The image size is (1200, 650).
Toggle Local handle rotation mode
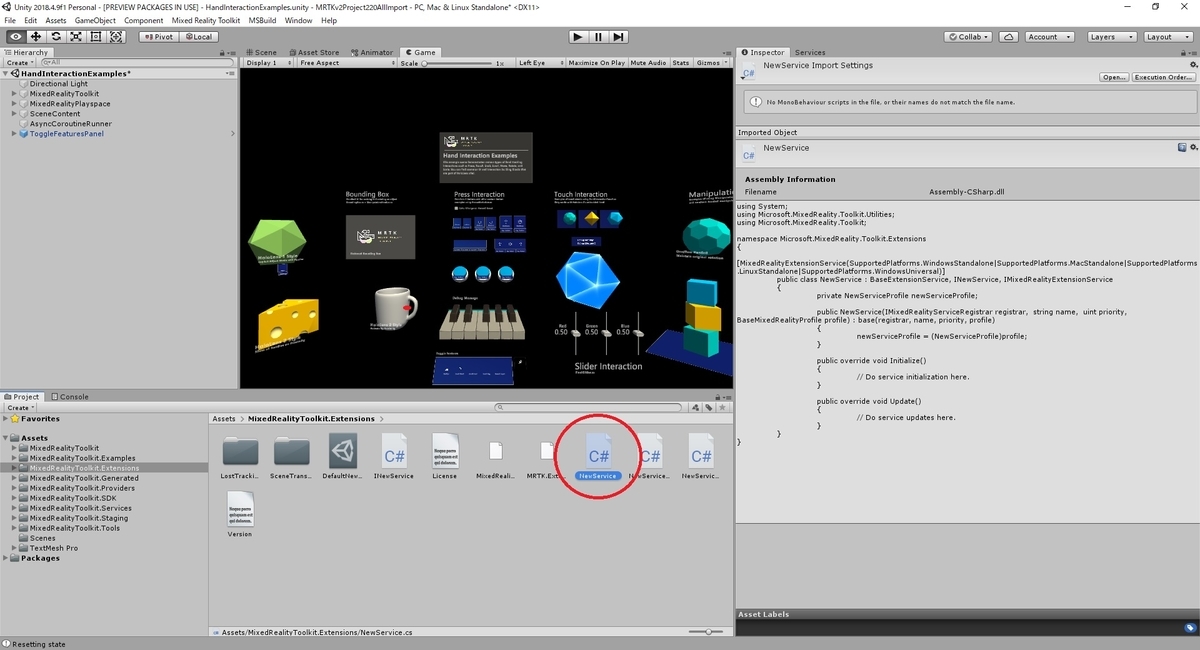point(198,37)
